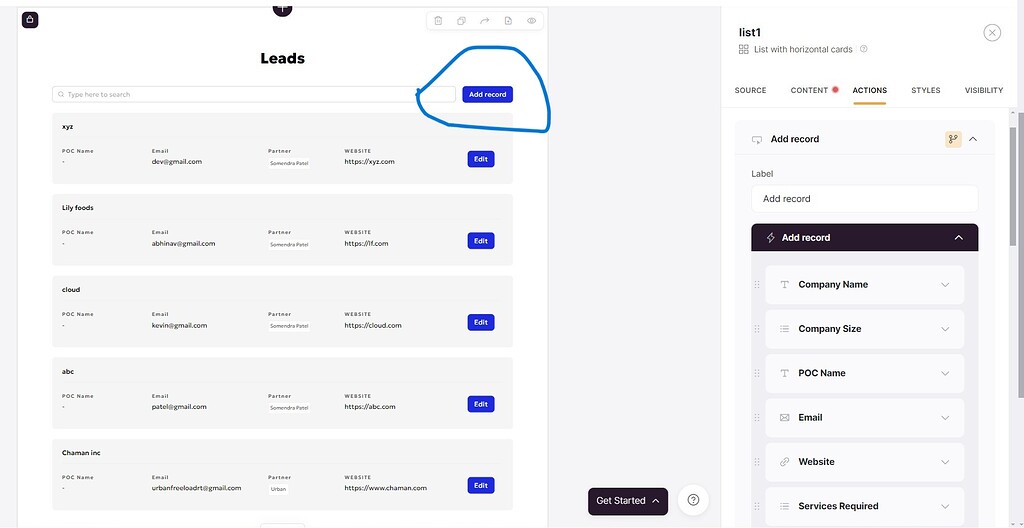Switch to the Styles tab
The height and width of the screenshot is (528, 1024).
pyautogui.click(x=925, y=91)
